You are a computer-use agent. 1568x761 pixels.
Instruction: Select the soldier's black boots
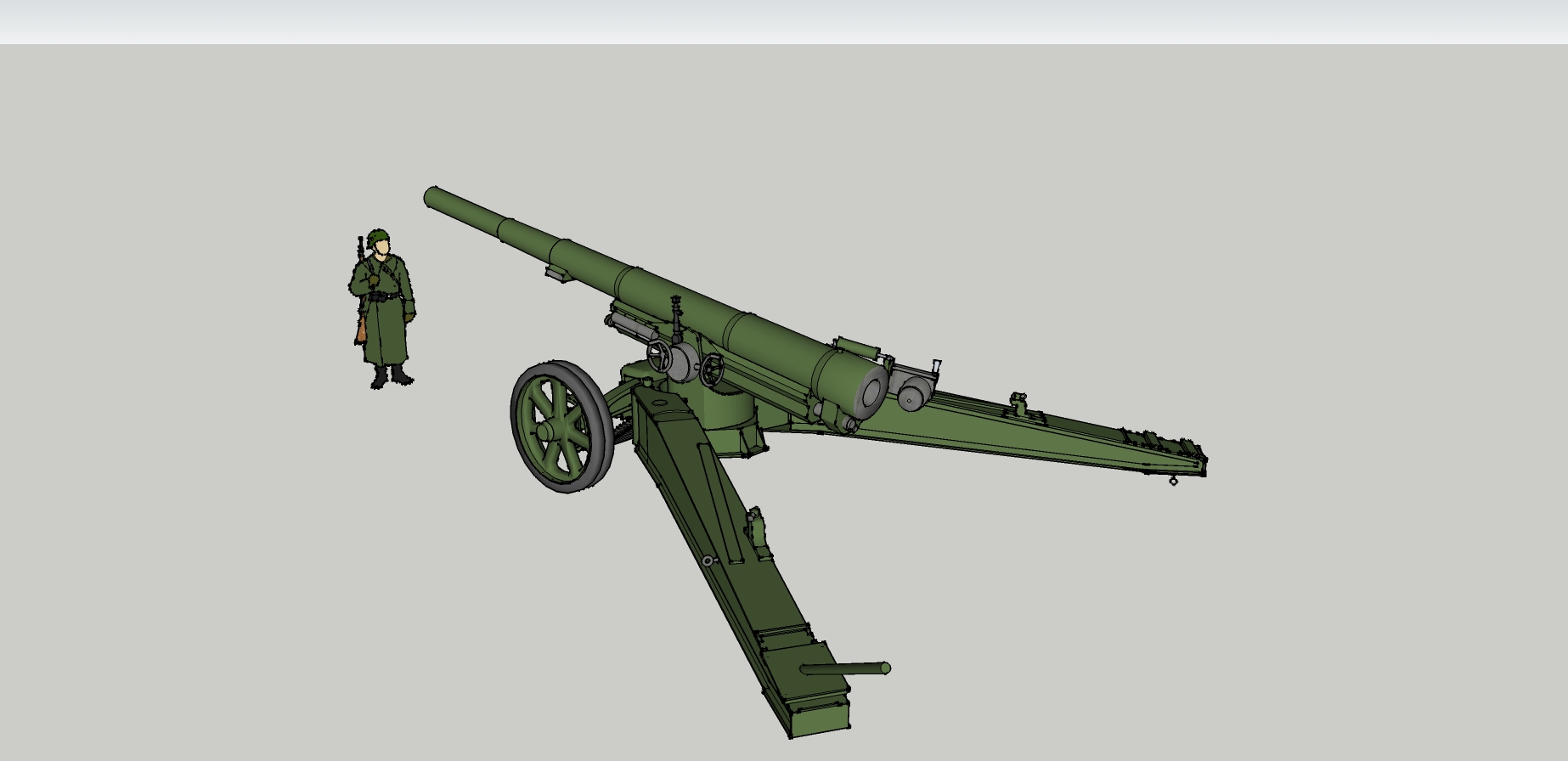pos(391,376)
